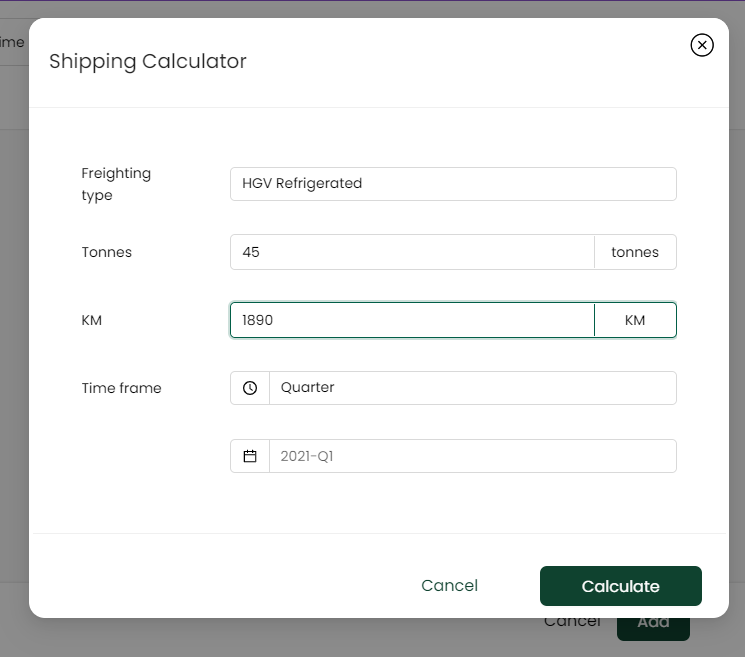Click the Calculate button

(x=621, y=586)
